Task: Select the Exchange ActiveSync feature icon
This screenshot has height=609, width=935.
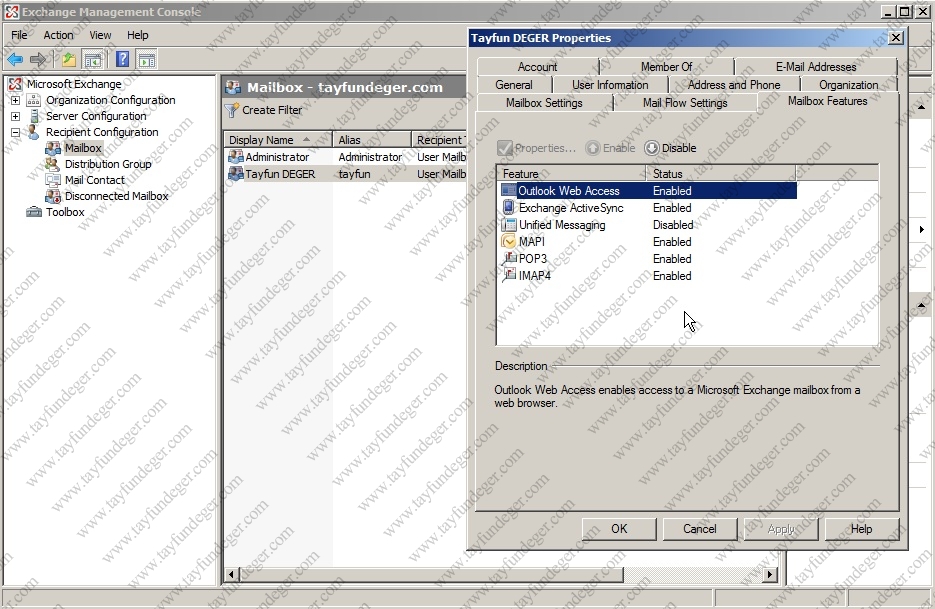Action: coord(509,208)
